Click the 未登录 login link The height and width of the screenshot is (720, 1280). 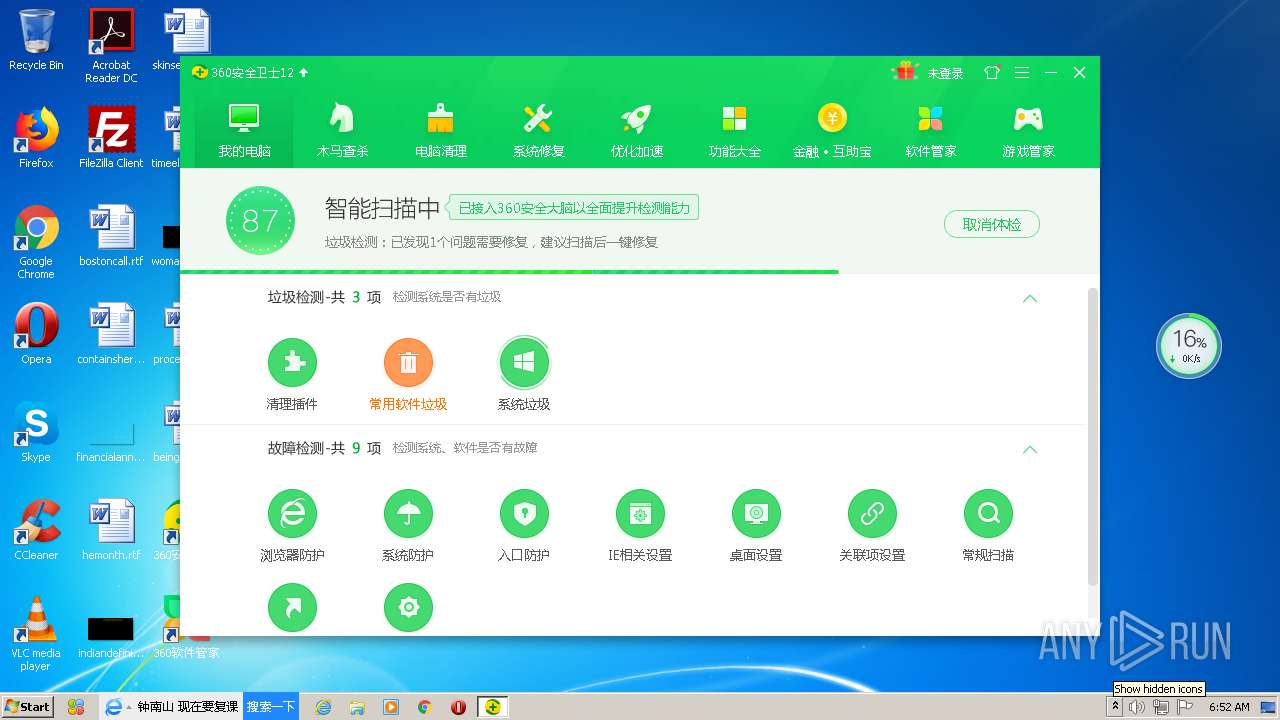pos(945,73)
